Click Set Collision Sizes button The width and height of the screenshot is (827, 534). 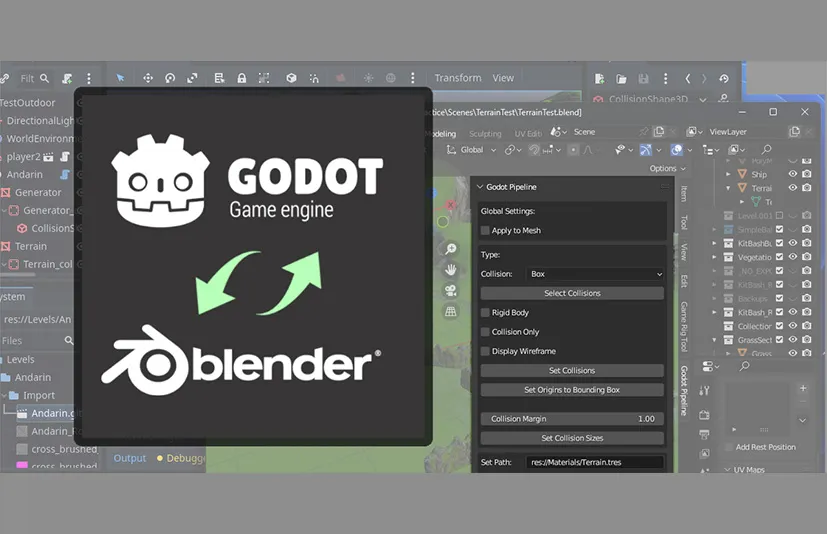coord(572,438)
